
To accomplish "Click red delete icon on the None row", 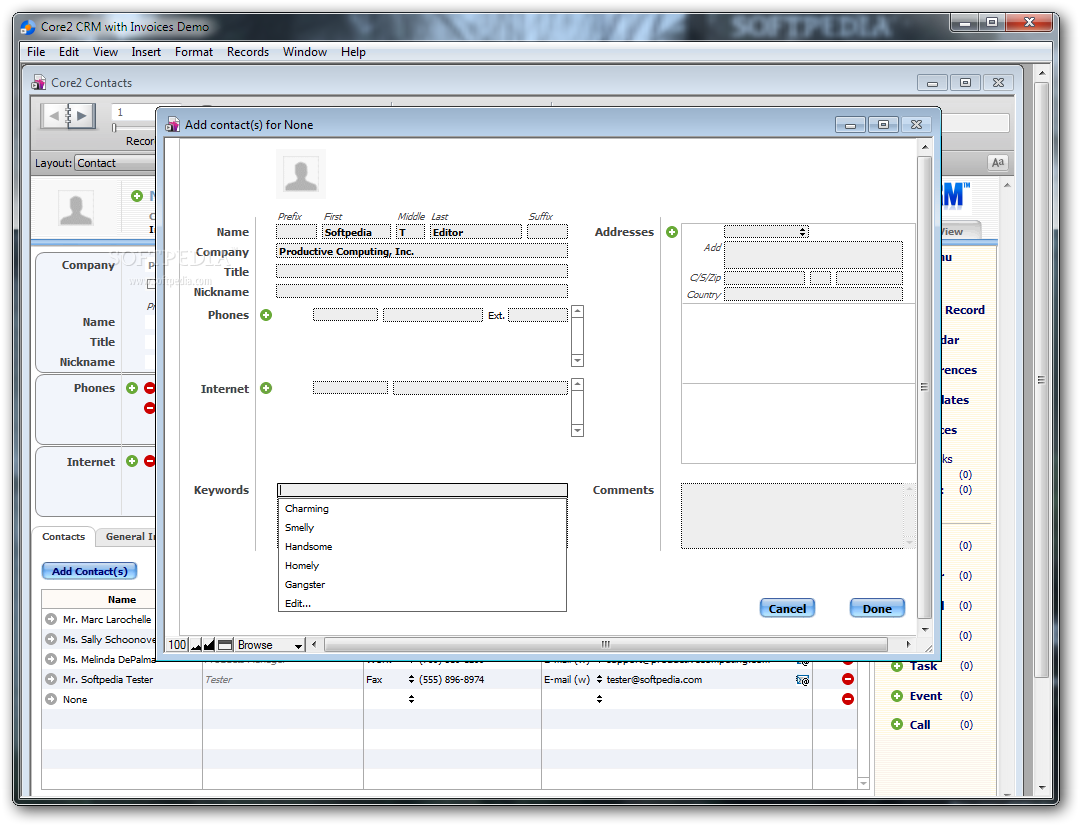I will coord(848,699).
